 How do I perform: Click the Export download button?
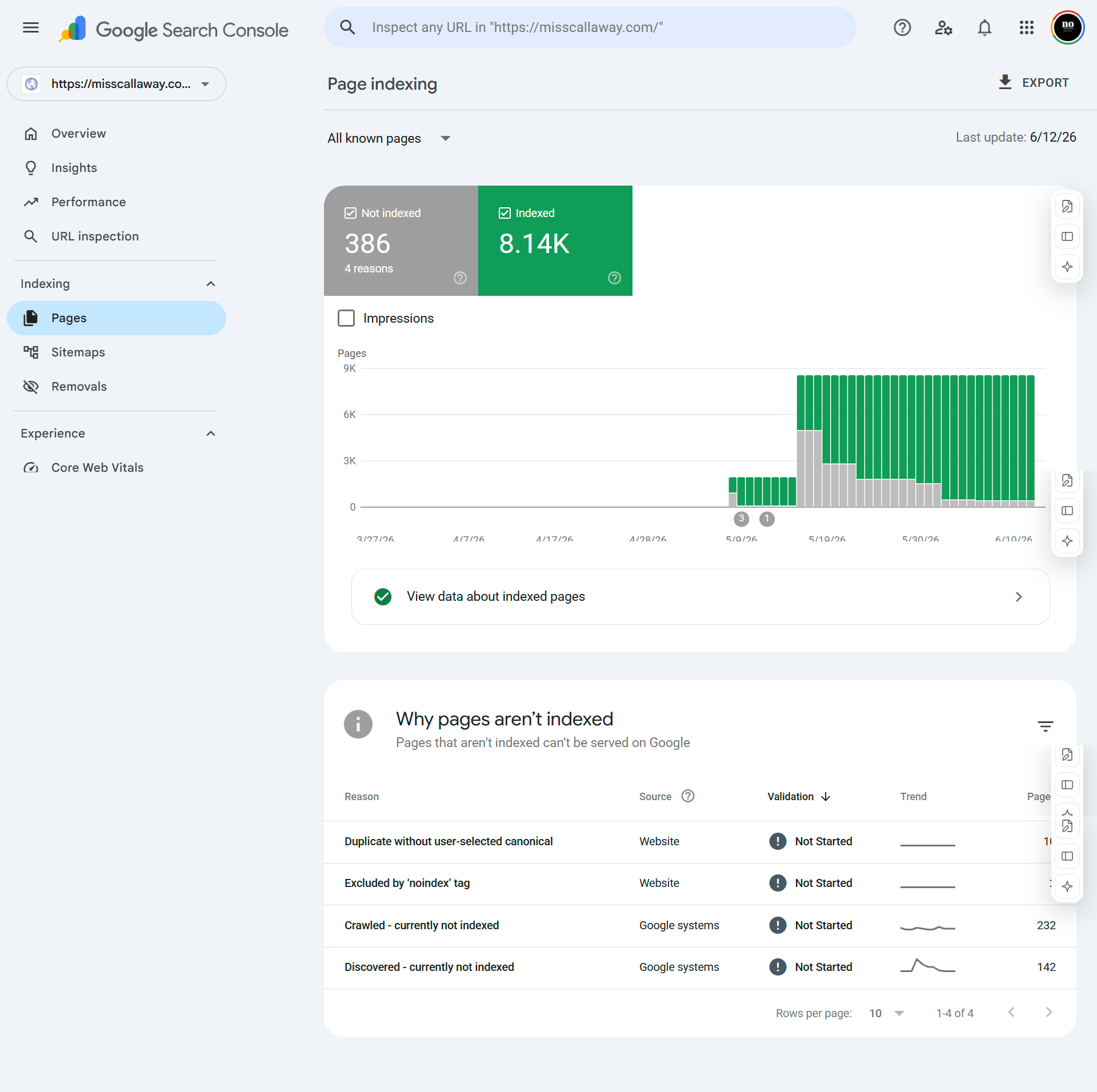(x=1034, y=82)
